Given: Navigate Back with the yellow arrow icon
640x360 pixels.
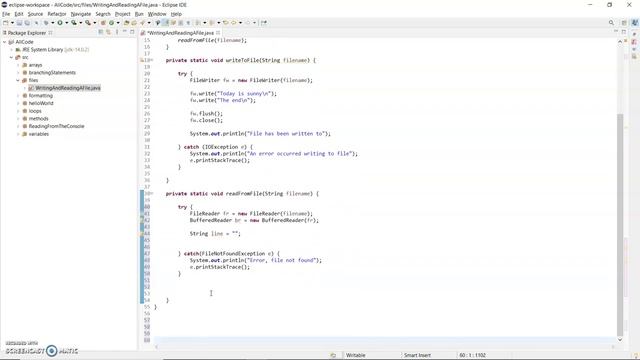Looking at the screenshot, I should click(x=233, y=23).
